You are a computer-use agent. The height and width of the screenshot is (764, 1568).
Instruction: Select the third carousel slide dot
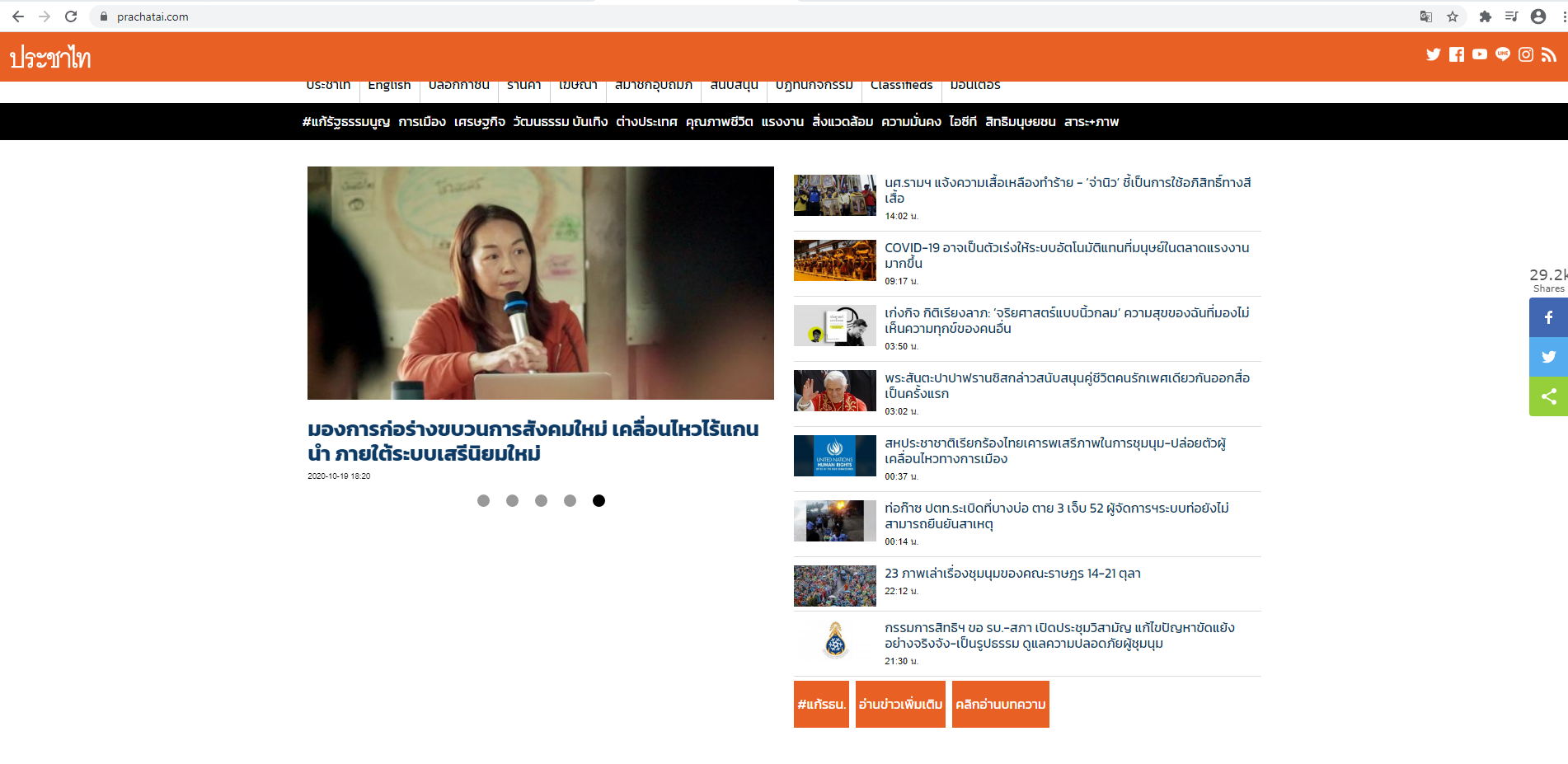pyautogui.click(x=541, y=500)
